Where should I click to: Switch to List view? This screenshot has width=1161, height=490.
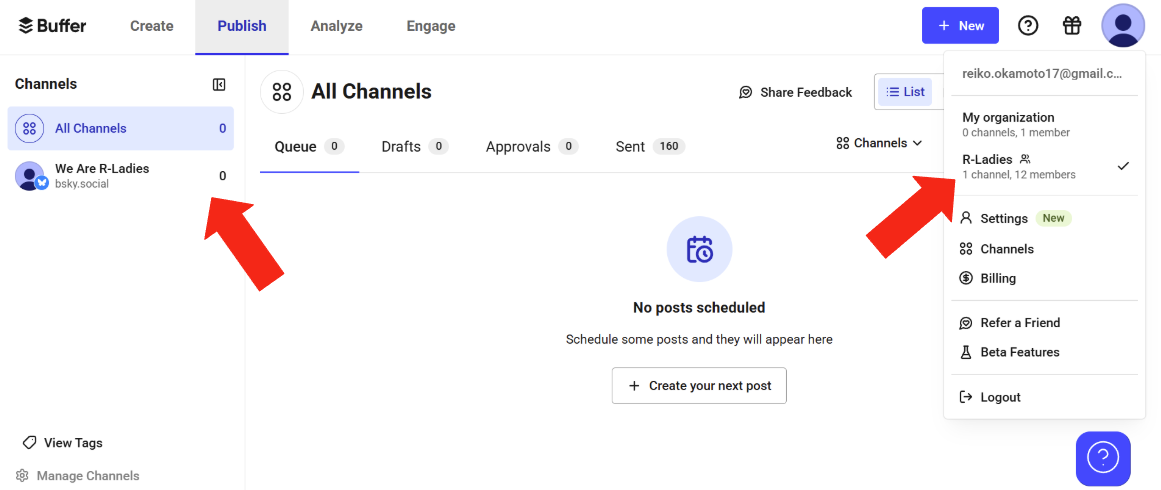click(x=905, y=92)
